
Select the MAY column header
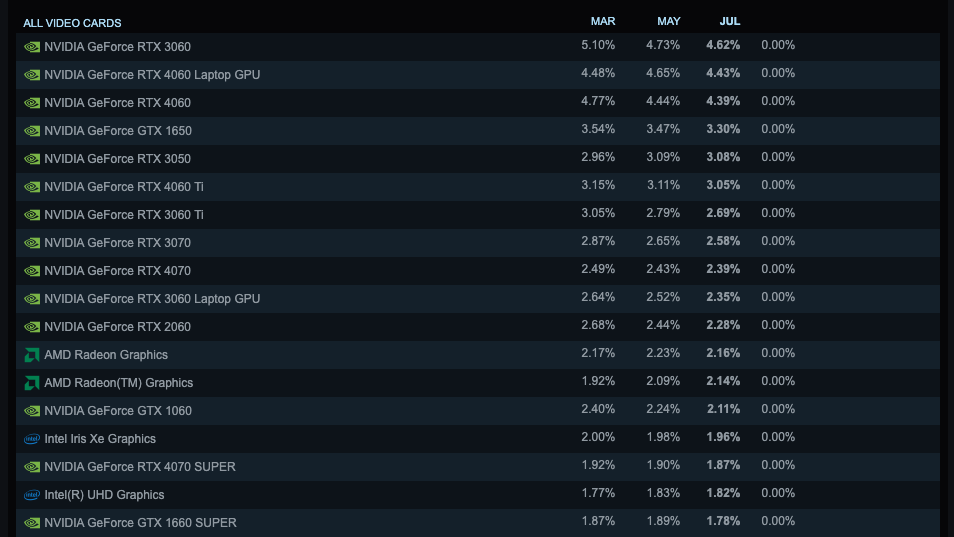(x=669, y=21)
